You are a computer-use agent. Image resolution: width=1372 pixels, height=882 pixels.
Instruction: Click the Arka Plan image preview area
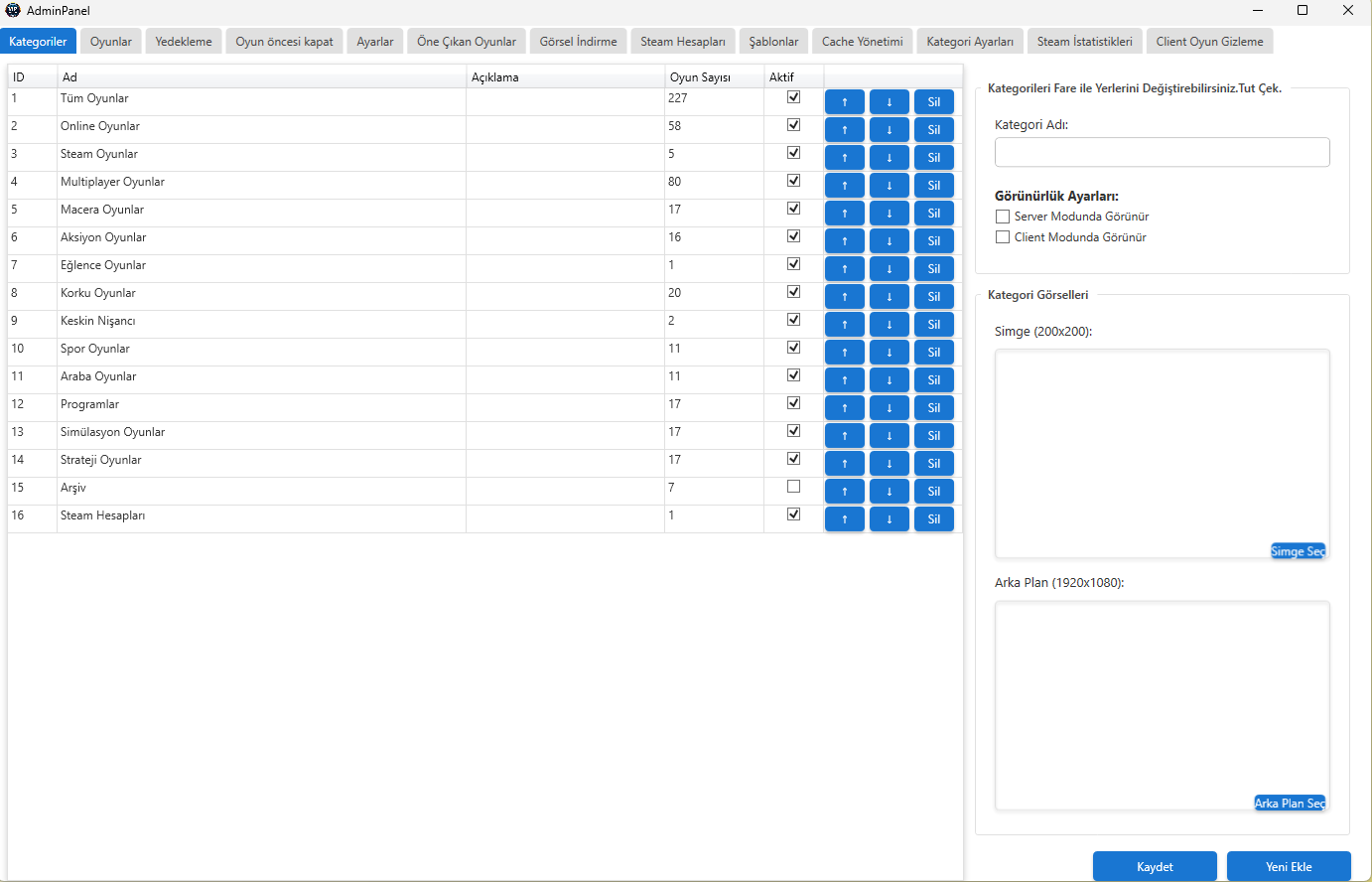(x=1163, y=706)
